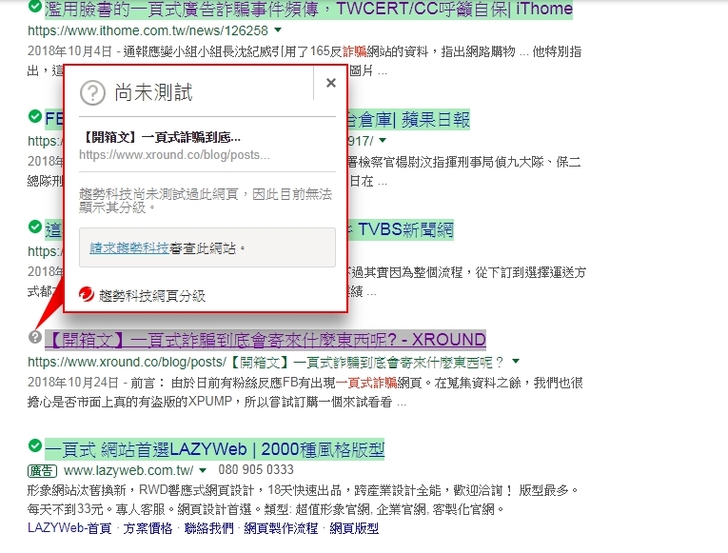Click the question mark icon beside 尚未測試
The image size is (728, 553).
93,92
